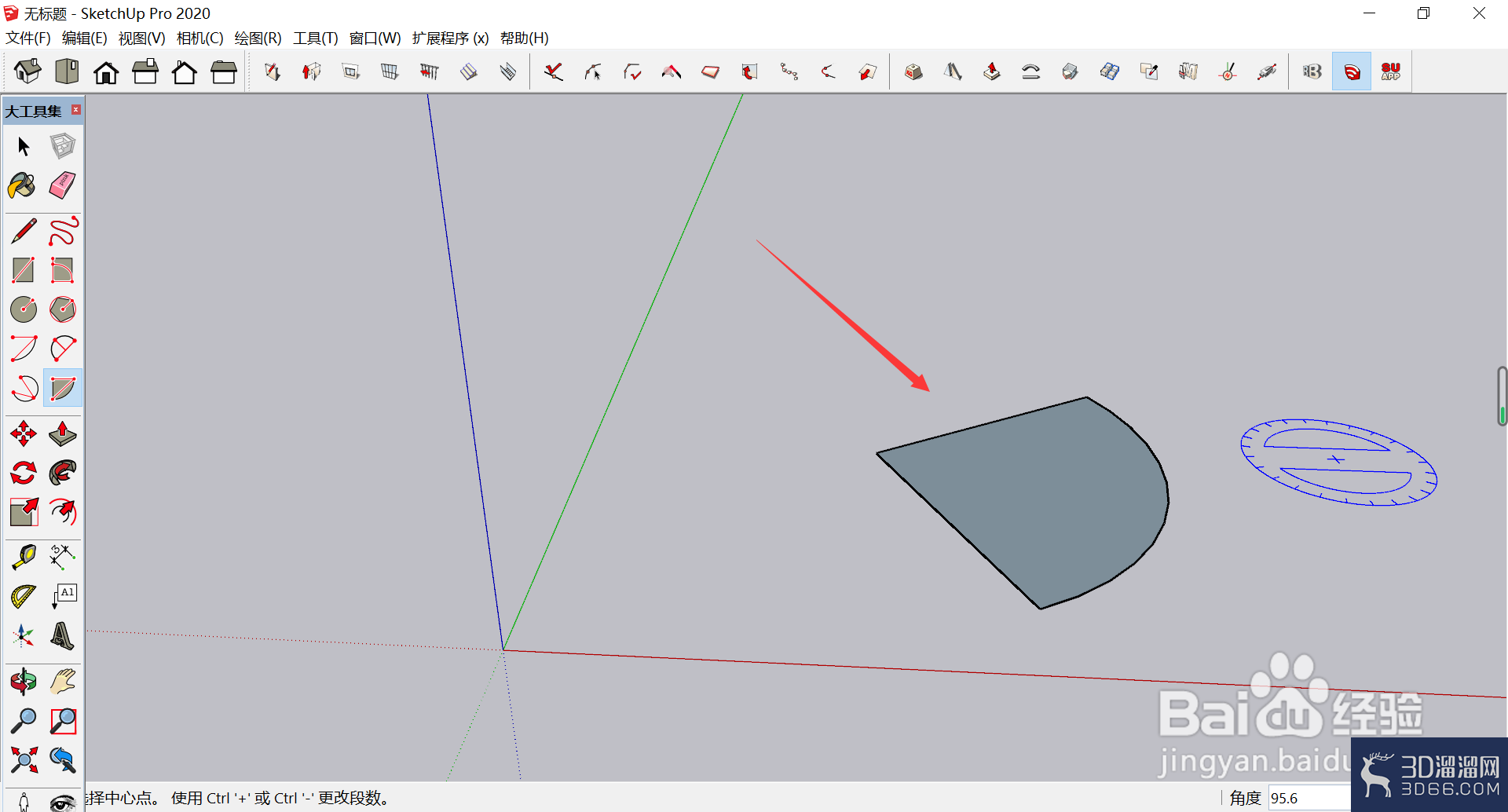Click the highlighted Pie tool
This screenshot has height=812, width=1508.
coord(63,388)
